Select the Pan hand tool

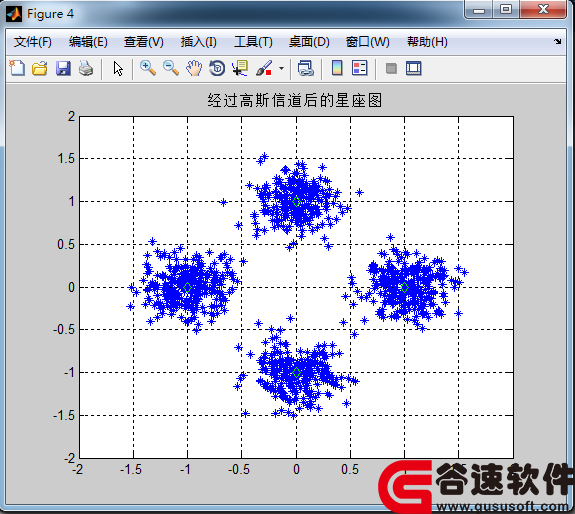click(194, 68)
